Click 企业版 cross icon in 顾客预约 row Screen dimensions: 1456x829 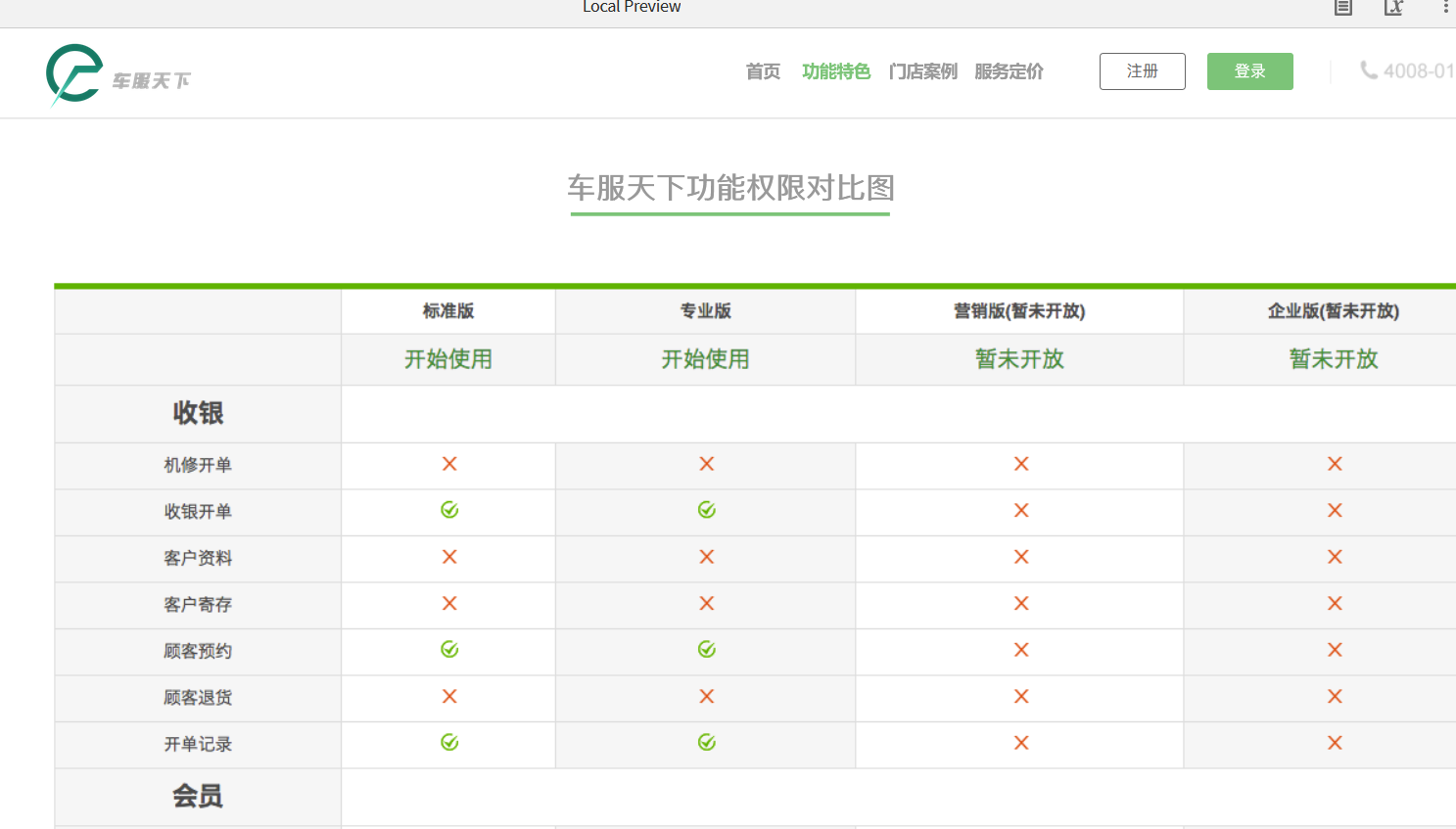coord(1335,650)
